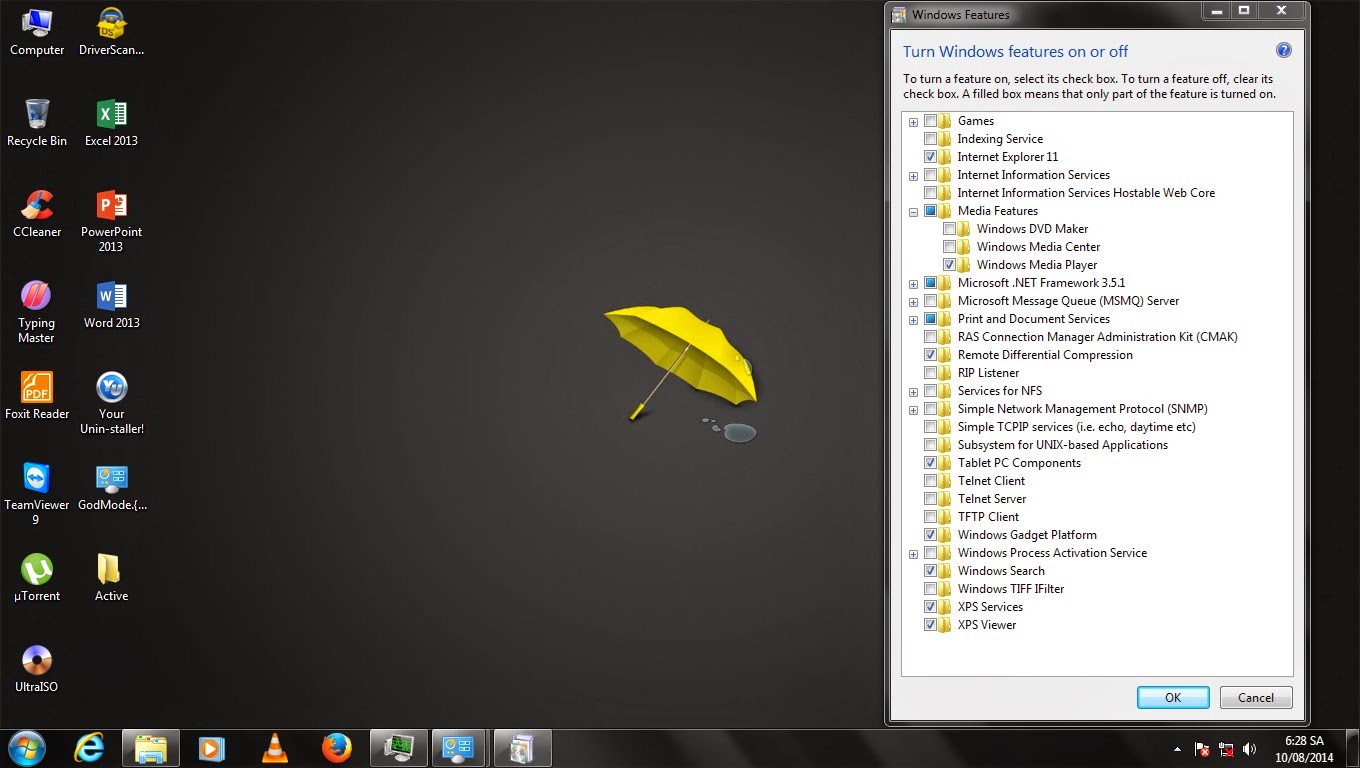This screenshot has height=768, width=1360.
Task: Expand Windows Process Activation Service node
Action: tap(913, 554)
